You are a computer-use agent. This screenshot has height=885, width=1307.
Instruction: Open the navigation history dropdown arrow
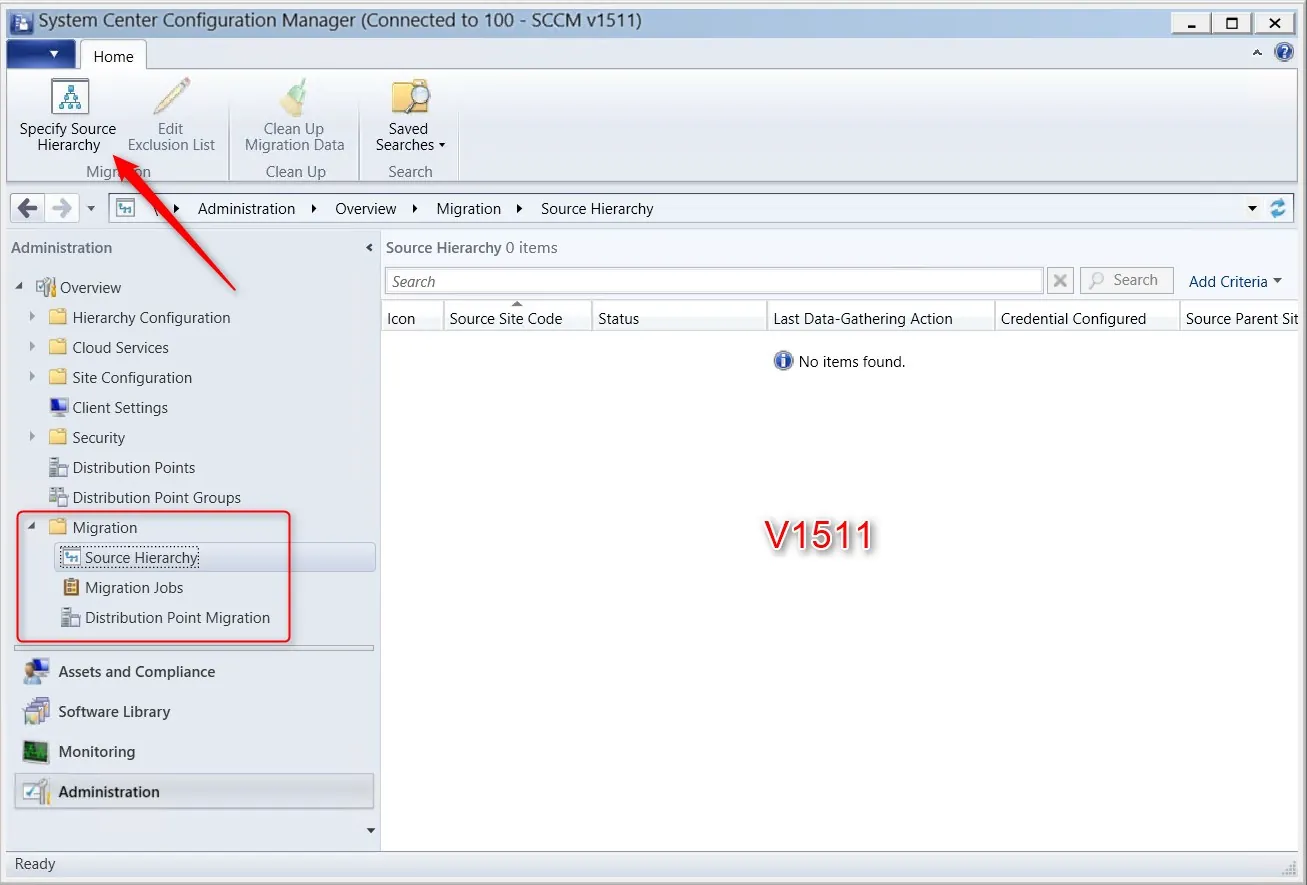pos(91,208)
